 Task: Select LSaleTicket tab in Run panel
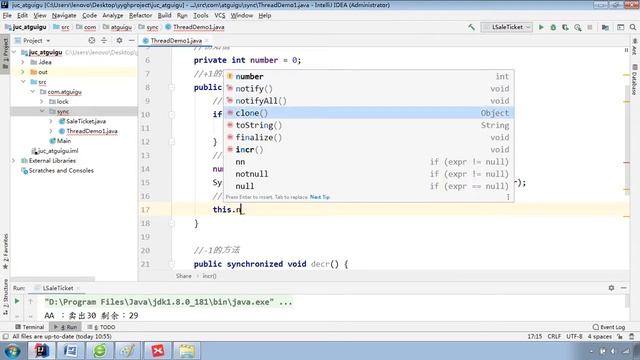58,288
